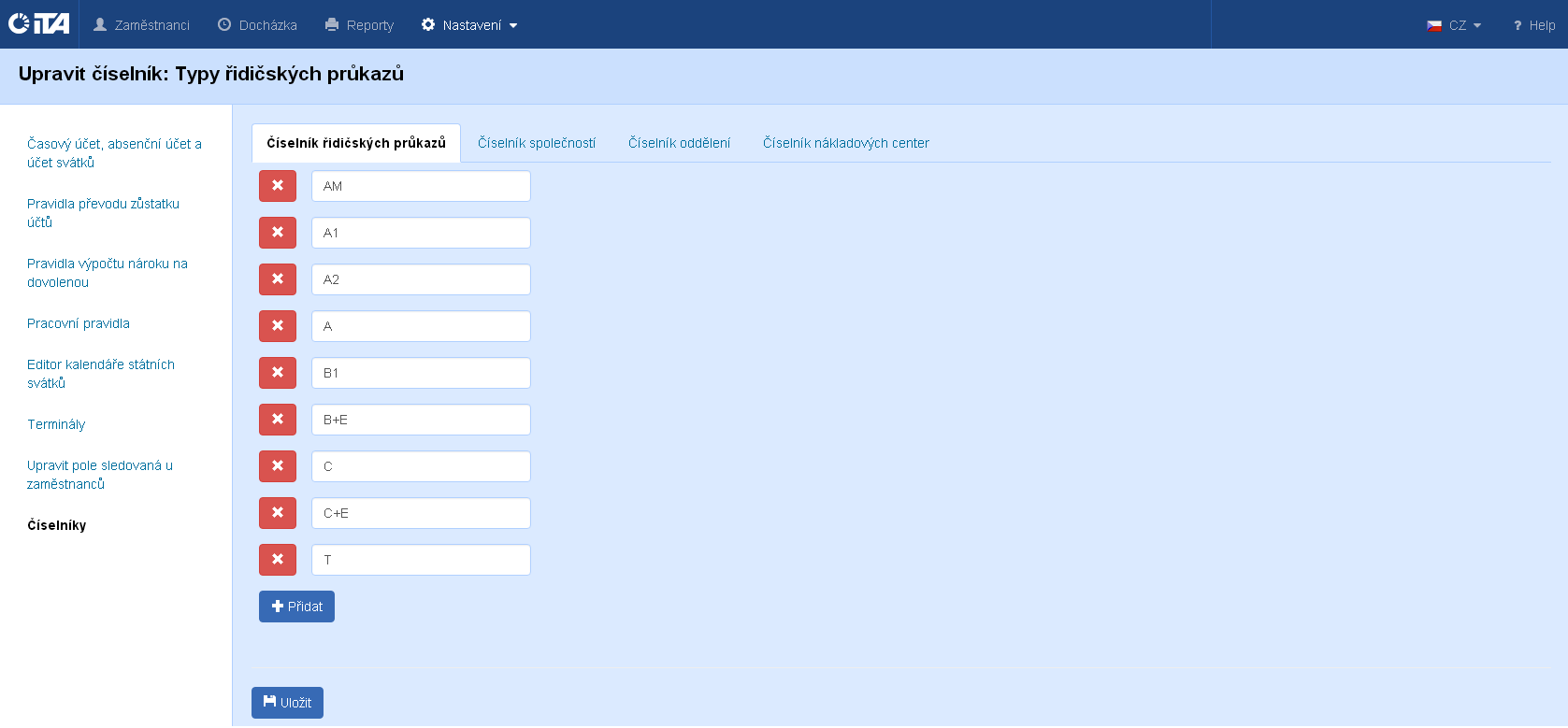This screenshot has width=1568, height=728.
Task: Delete the T license type row
Action: (x=278, y=560)
